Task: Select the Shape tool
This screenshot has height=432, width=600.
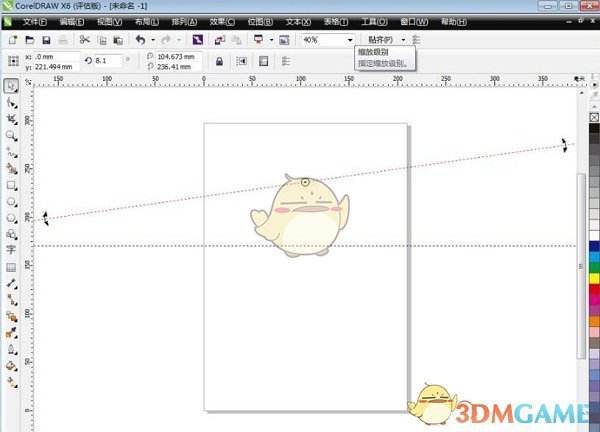Action: pos(12,103)
